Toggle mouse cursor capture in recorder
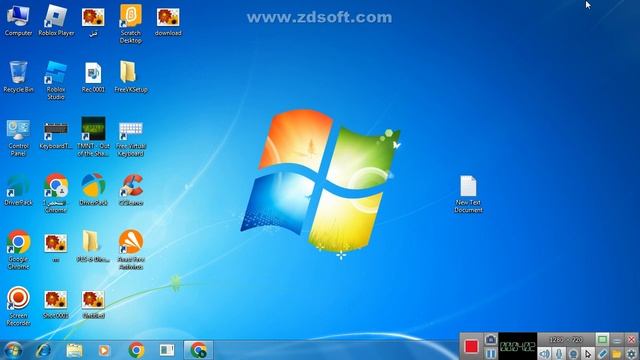The height and width of the screenshot is (360, 640). coord(587,354)
